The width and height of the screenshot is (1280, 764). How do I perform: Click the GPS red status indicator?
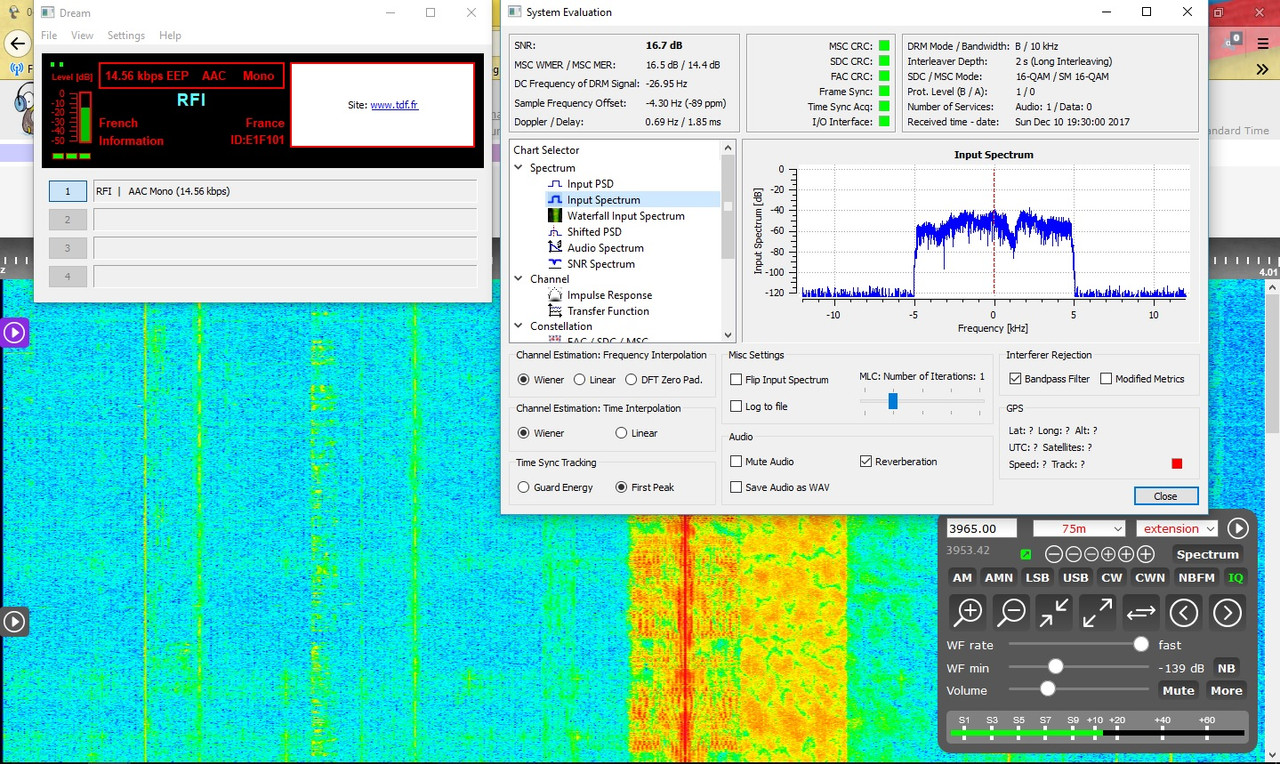pyautogui.click(x=1177, y=463)
